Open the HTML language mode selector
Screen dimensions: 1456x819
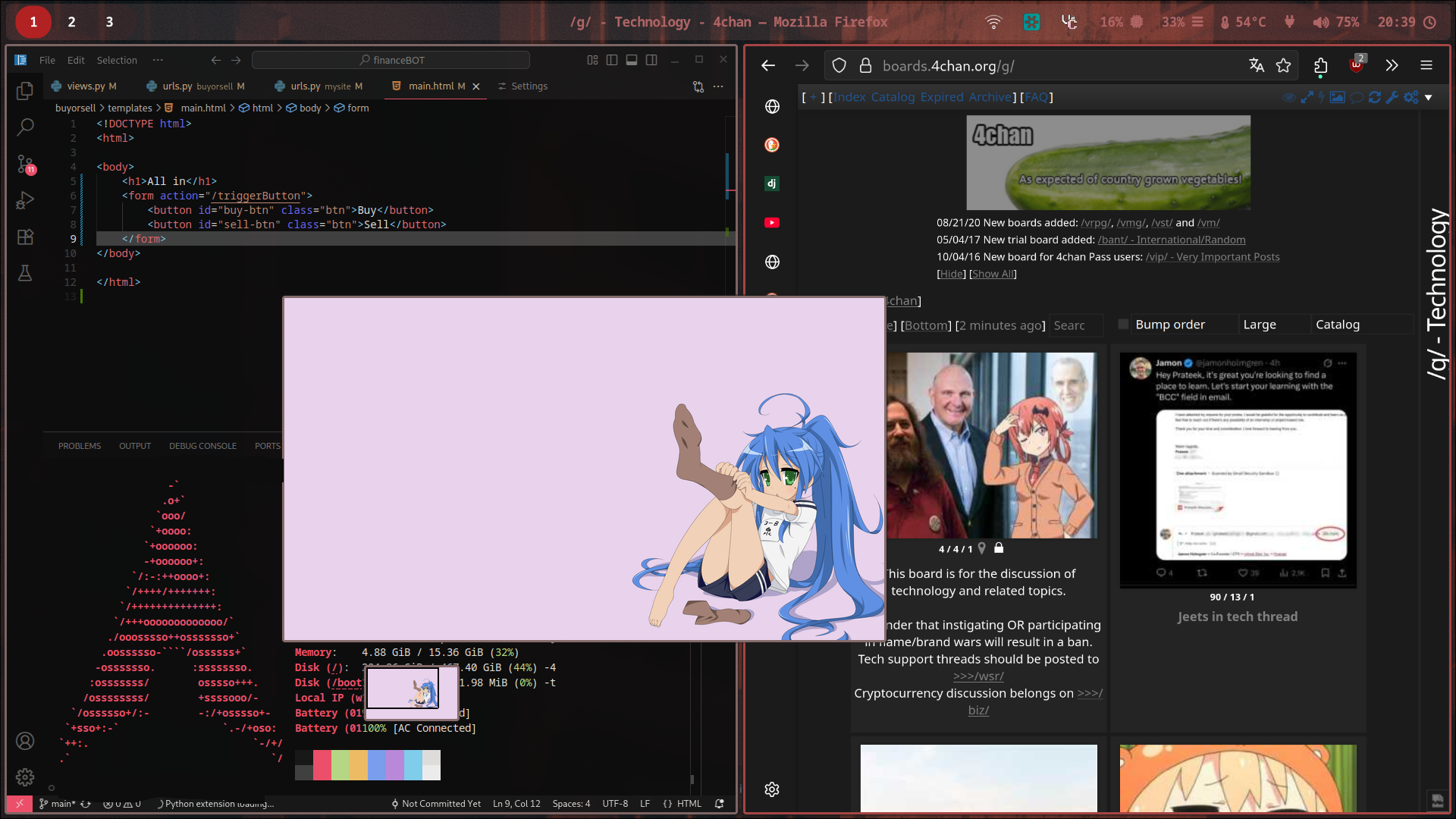[689, 804]
